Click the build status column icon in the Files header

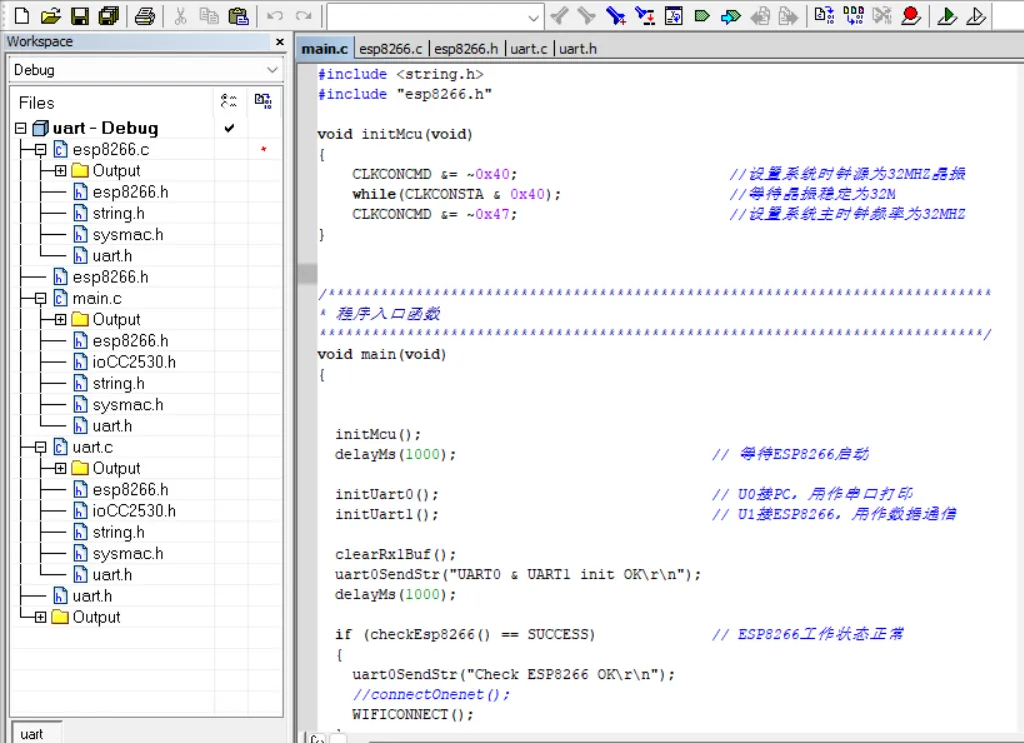pyautogui.click(x=263, y=101)
